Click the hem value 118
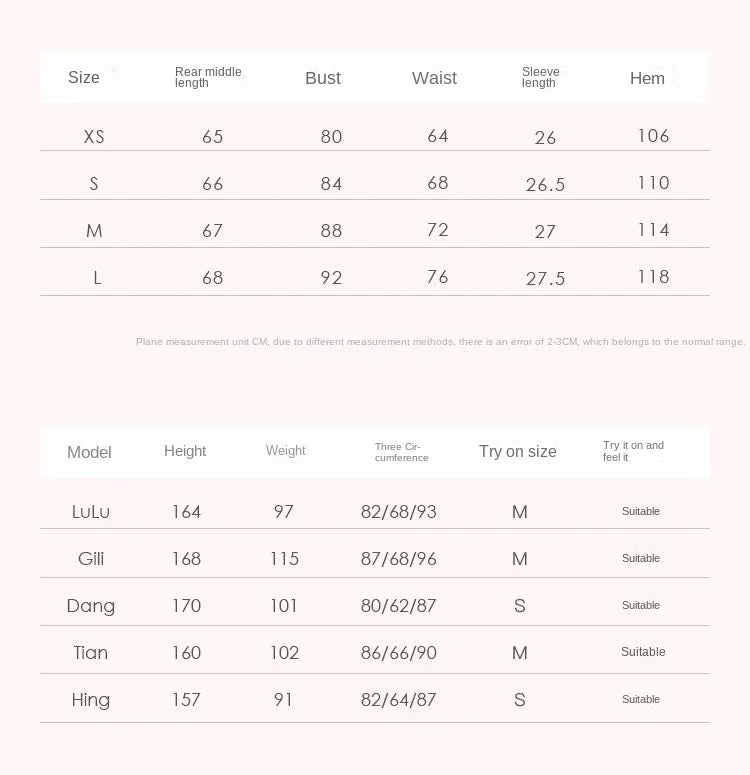Image resolution: width=750 pixels, height=775 pixels. 653,277
